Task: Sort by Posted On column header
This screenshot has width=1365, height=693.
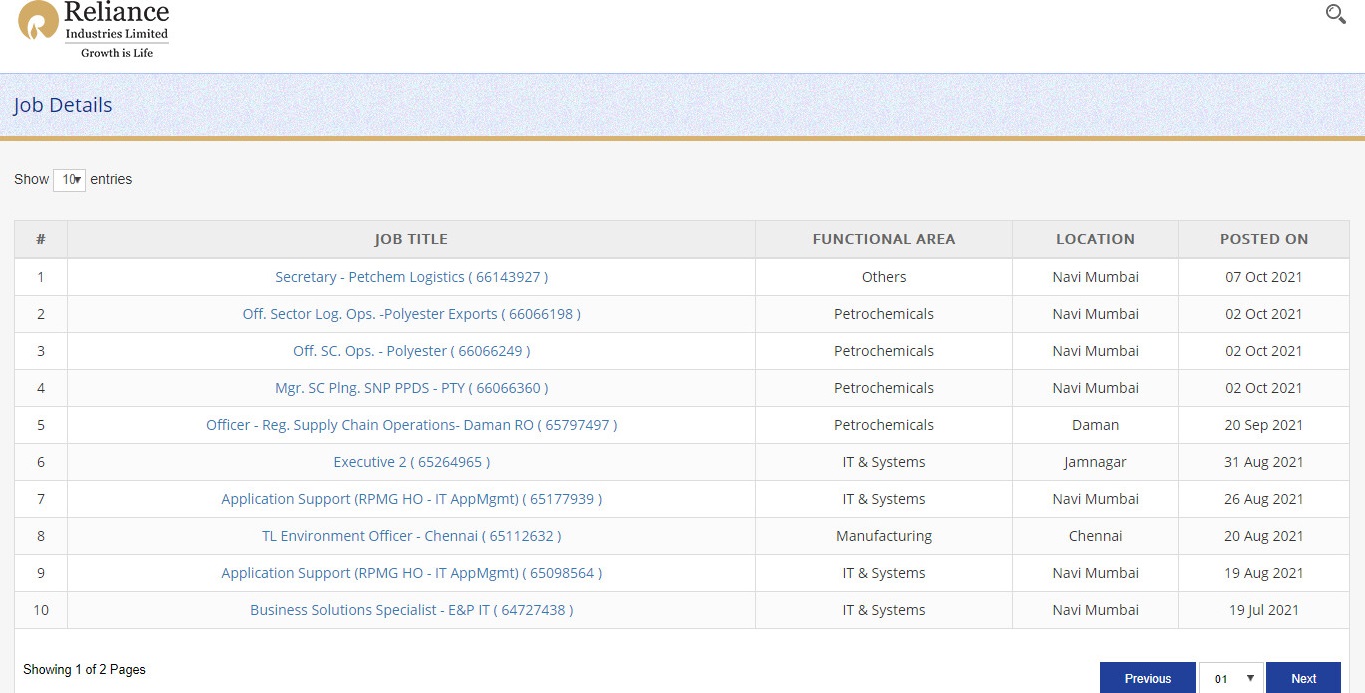Action: pos(1263,239)
